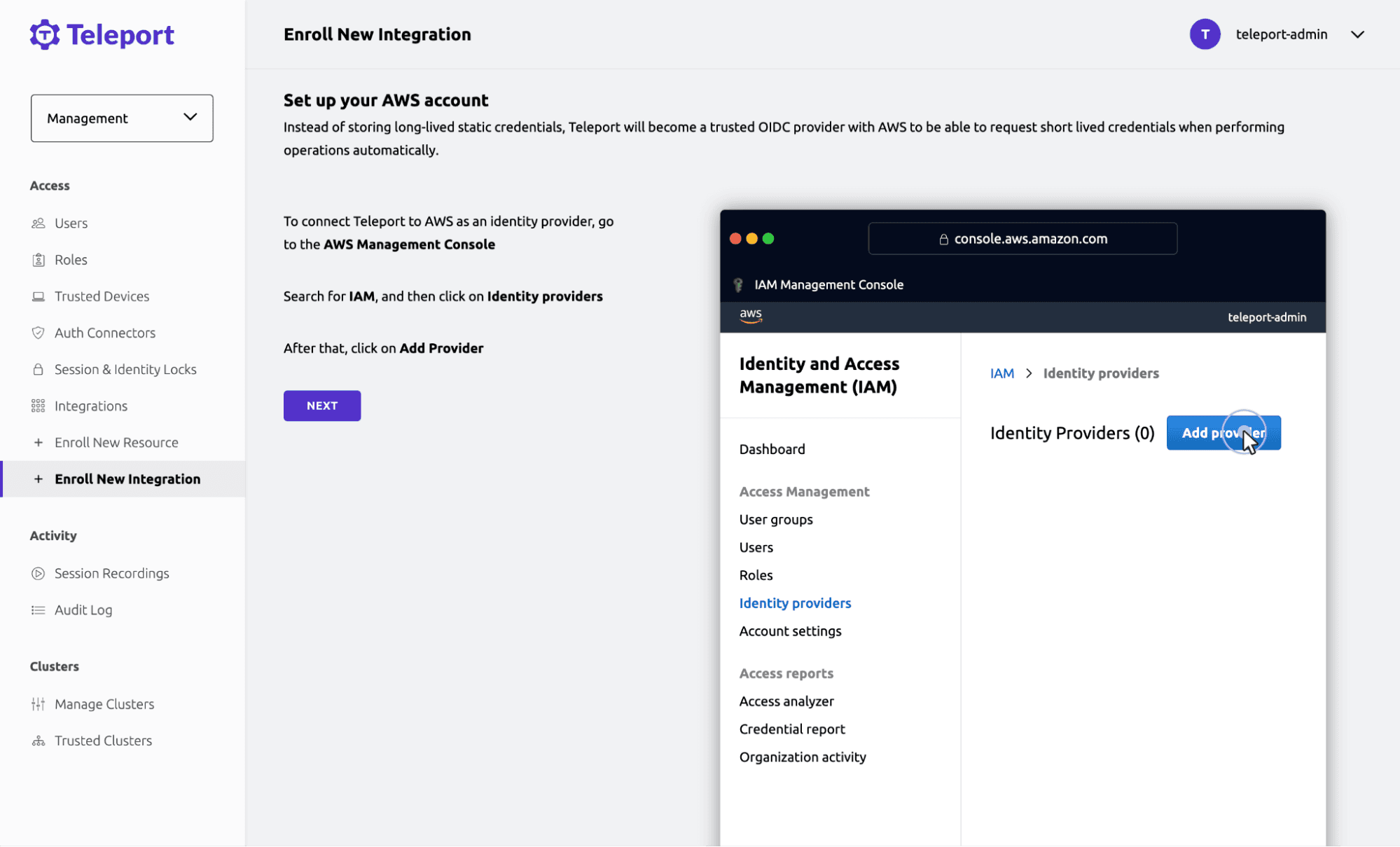Click the NEXT button to proceed
This screenshot has width=1400, height=847.
pyautogui.click(x=322, y=405)
